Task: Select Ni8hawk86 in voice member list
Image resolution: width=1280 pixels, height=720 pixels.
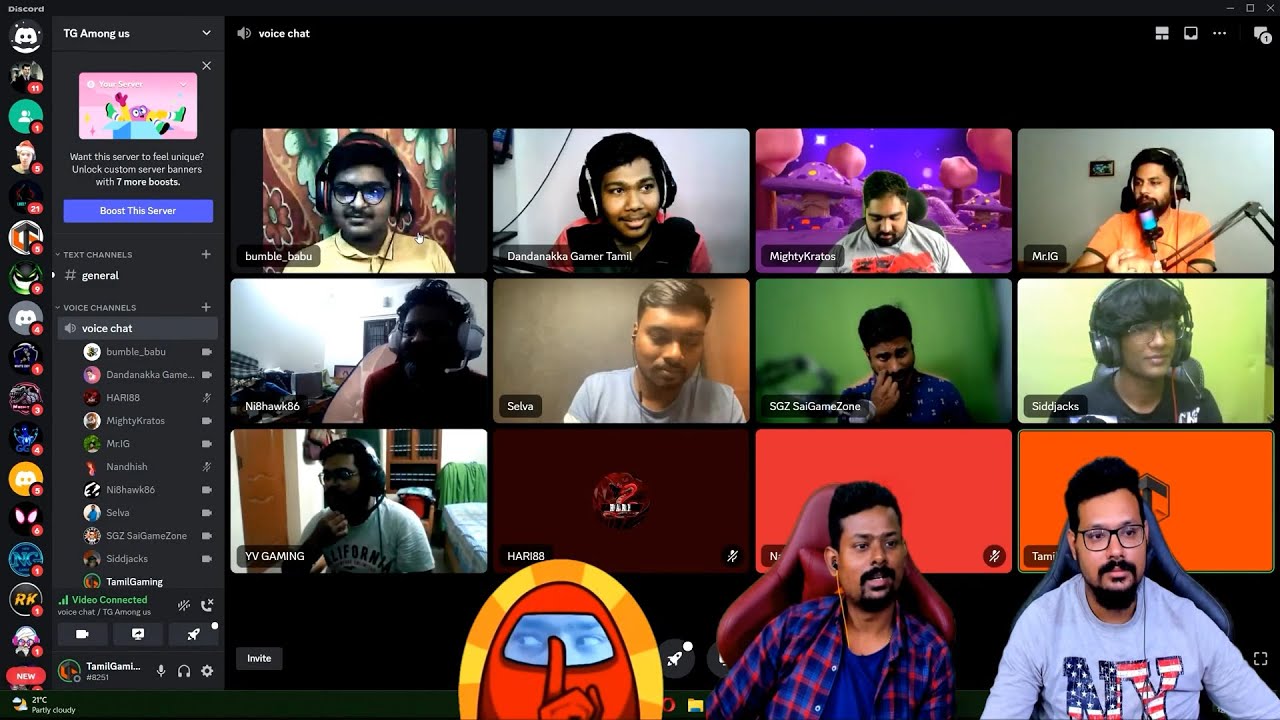Action: (148, 490)
